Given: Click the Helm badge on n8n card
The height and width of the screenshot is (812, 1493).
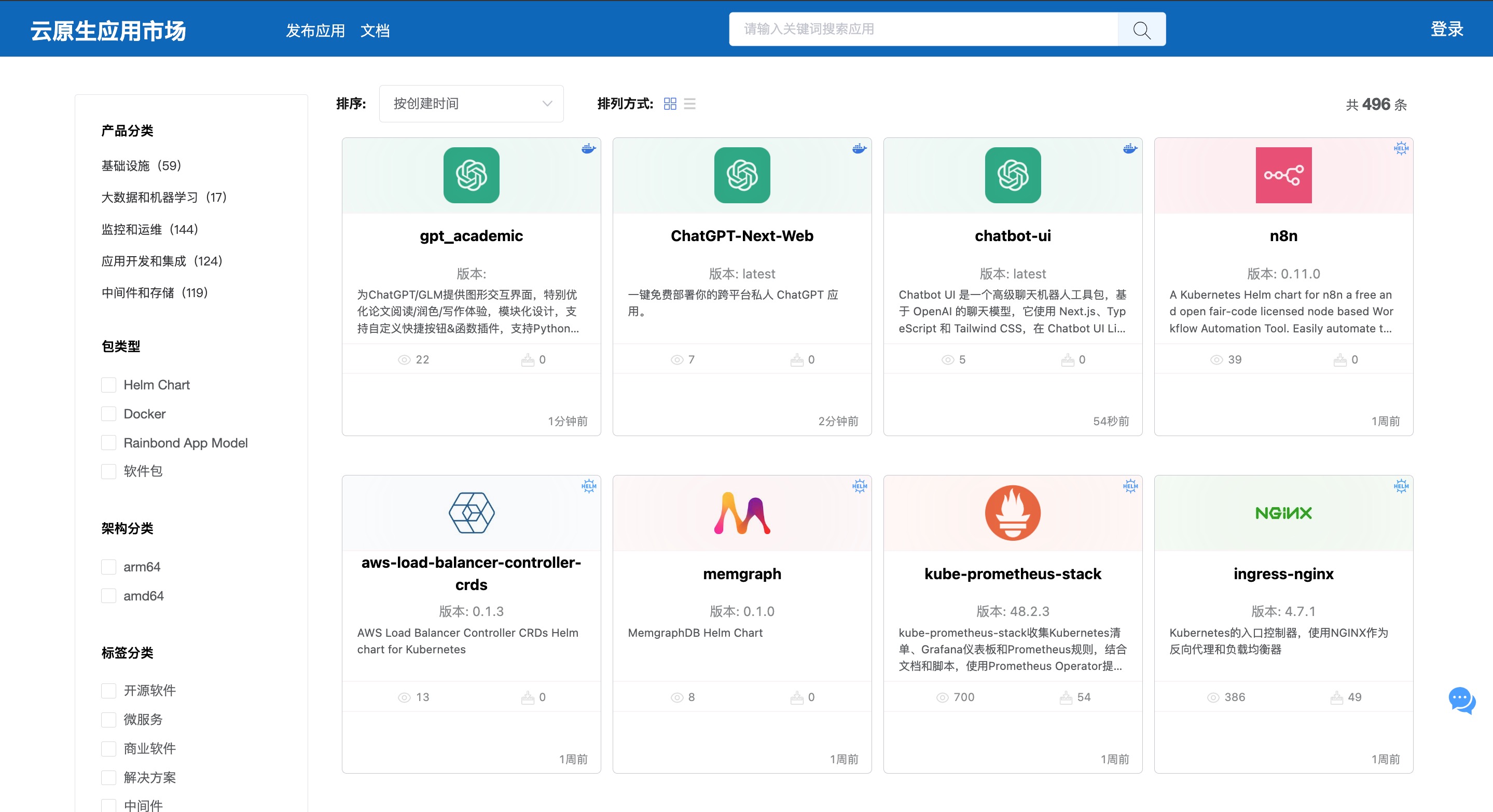Looking at the screenshot, I should (1400, 148).
